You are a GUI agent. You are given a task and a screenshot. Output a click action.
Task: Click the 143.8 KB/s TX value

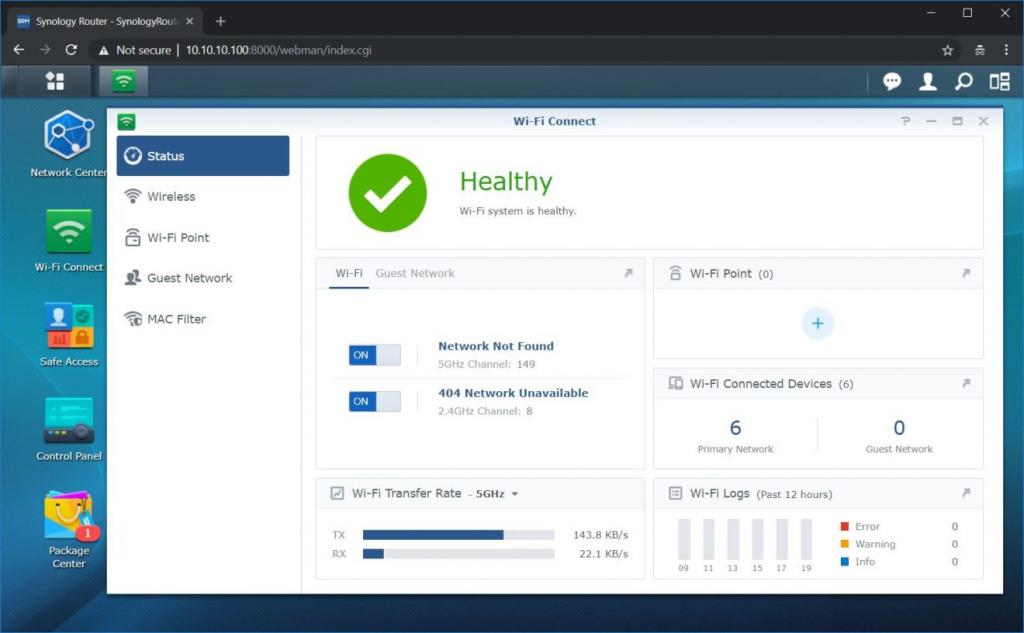(x=600, y=535)
